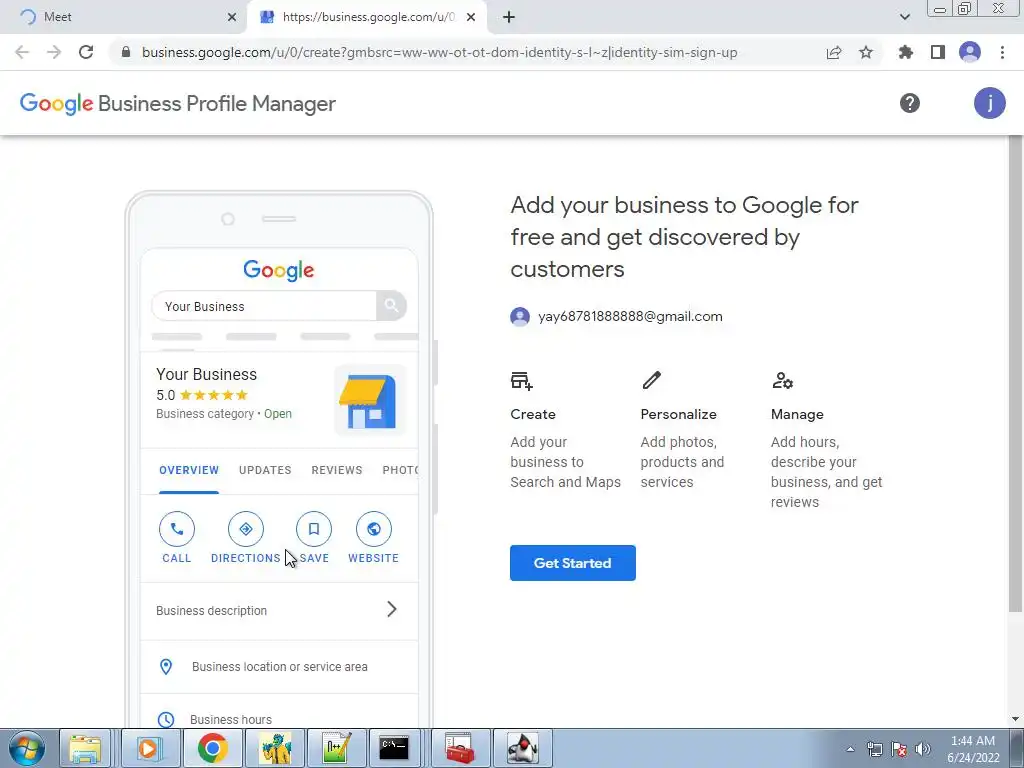This screenshot has height=768, width=1024.
Task: Open Chrome's three-dot menu
Action: pyautogui.click(x=1002, y=52)
